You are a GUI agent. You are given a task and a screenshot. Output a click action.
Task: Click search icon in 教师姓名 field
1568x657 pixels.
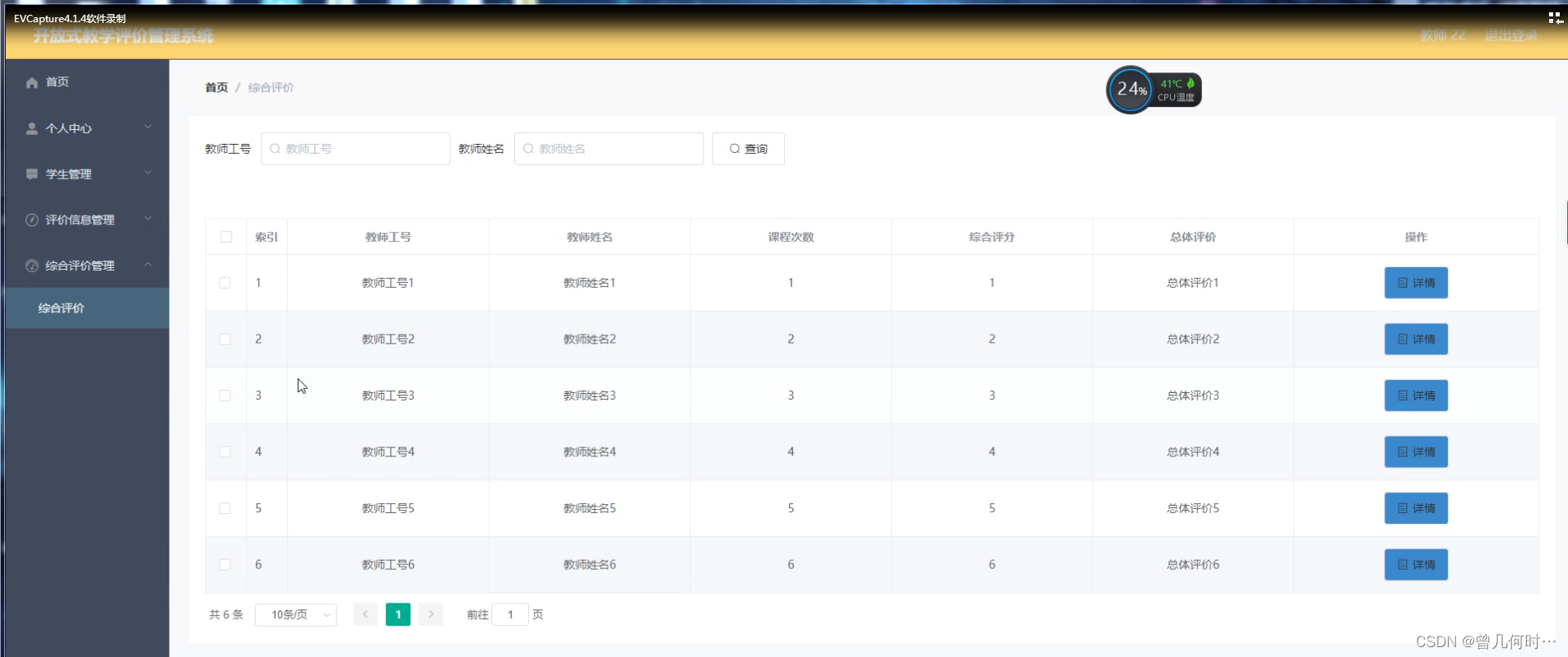(x=528, y=149)
